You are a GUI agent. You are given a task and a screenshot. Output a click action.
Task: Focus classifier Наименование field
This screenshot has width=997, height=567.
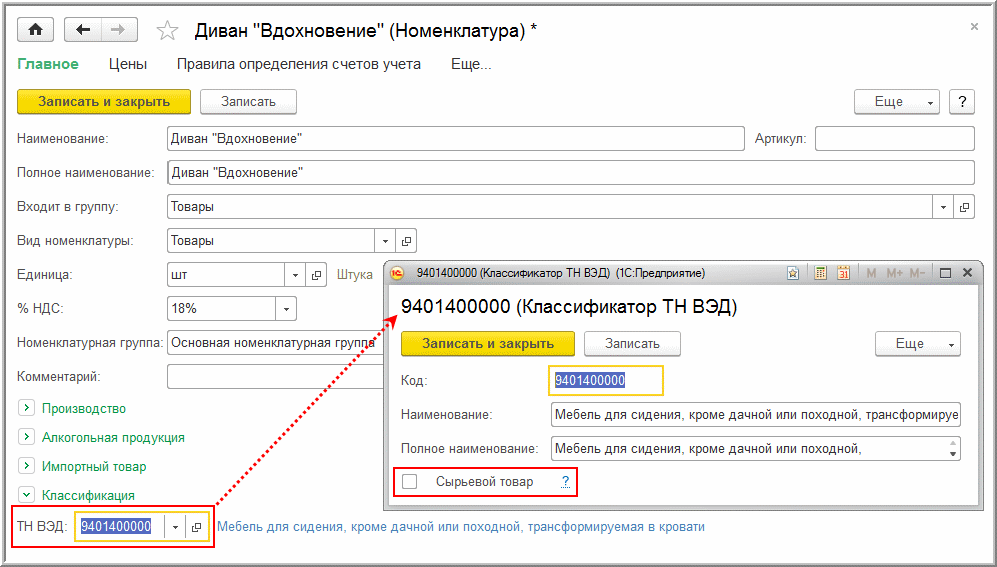coord(756,414)
